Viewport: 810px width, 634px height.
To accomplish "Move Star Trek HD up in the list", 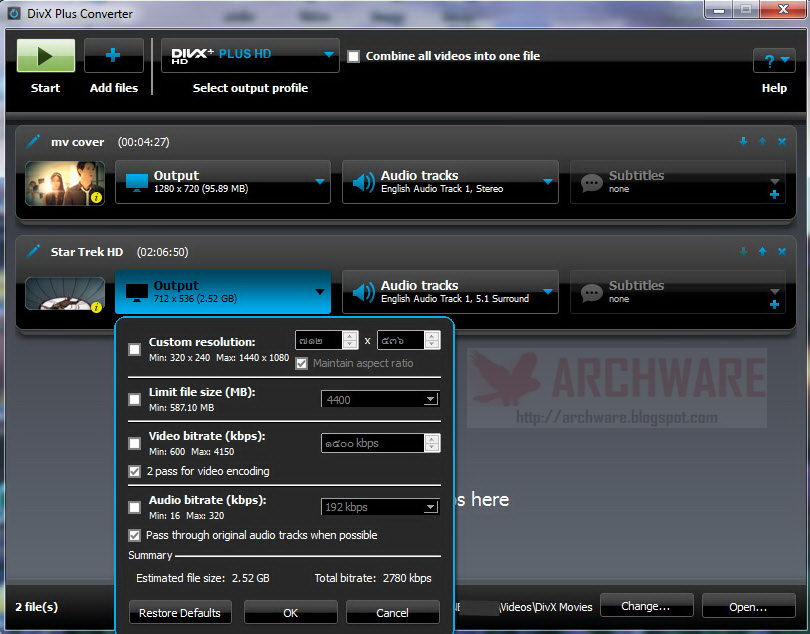I will (x=762, y=251).
